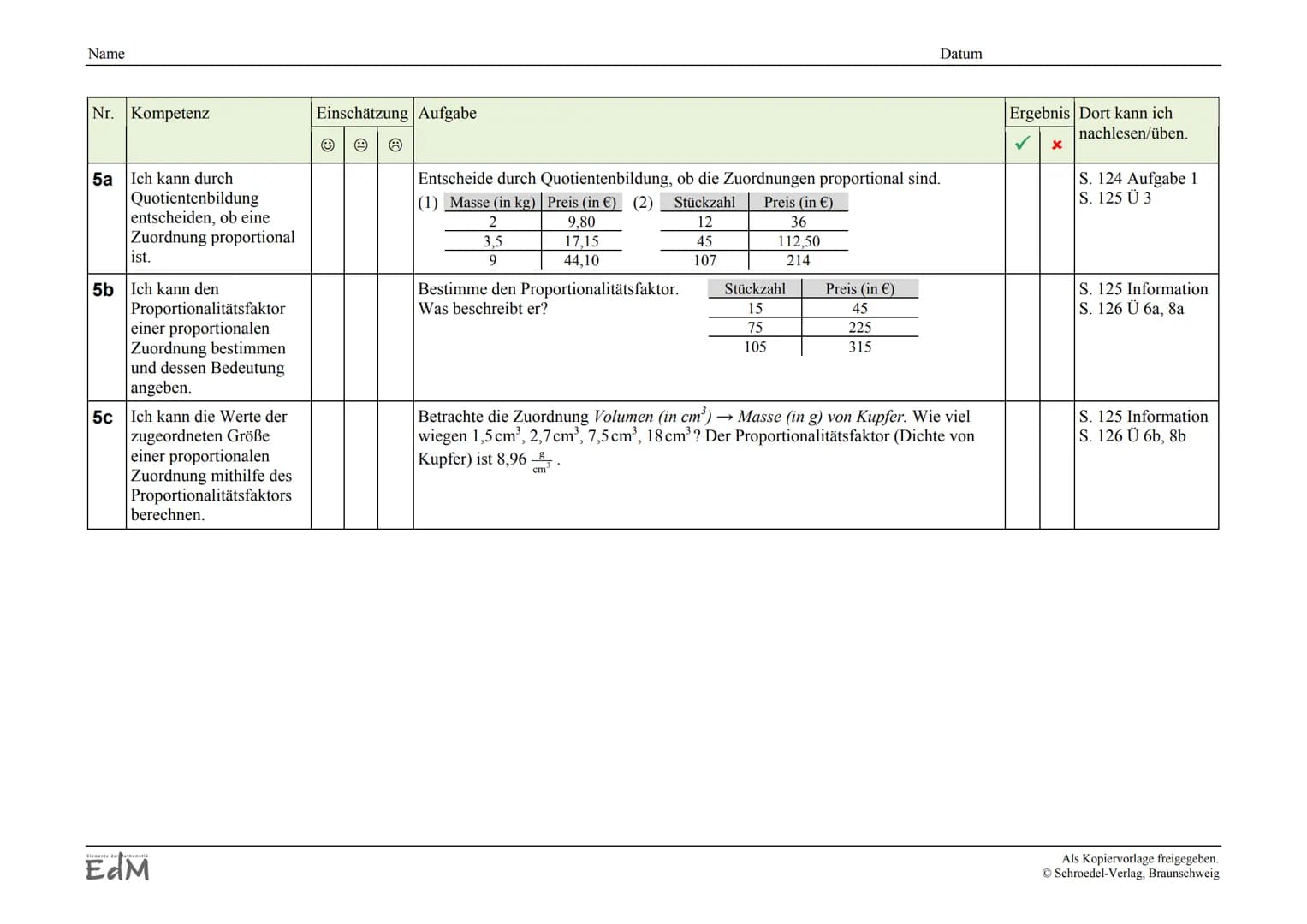Click the Datum field label

pos(961,54)
